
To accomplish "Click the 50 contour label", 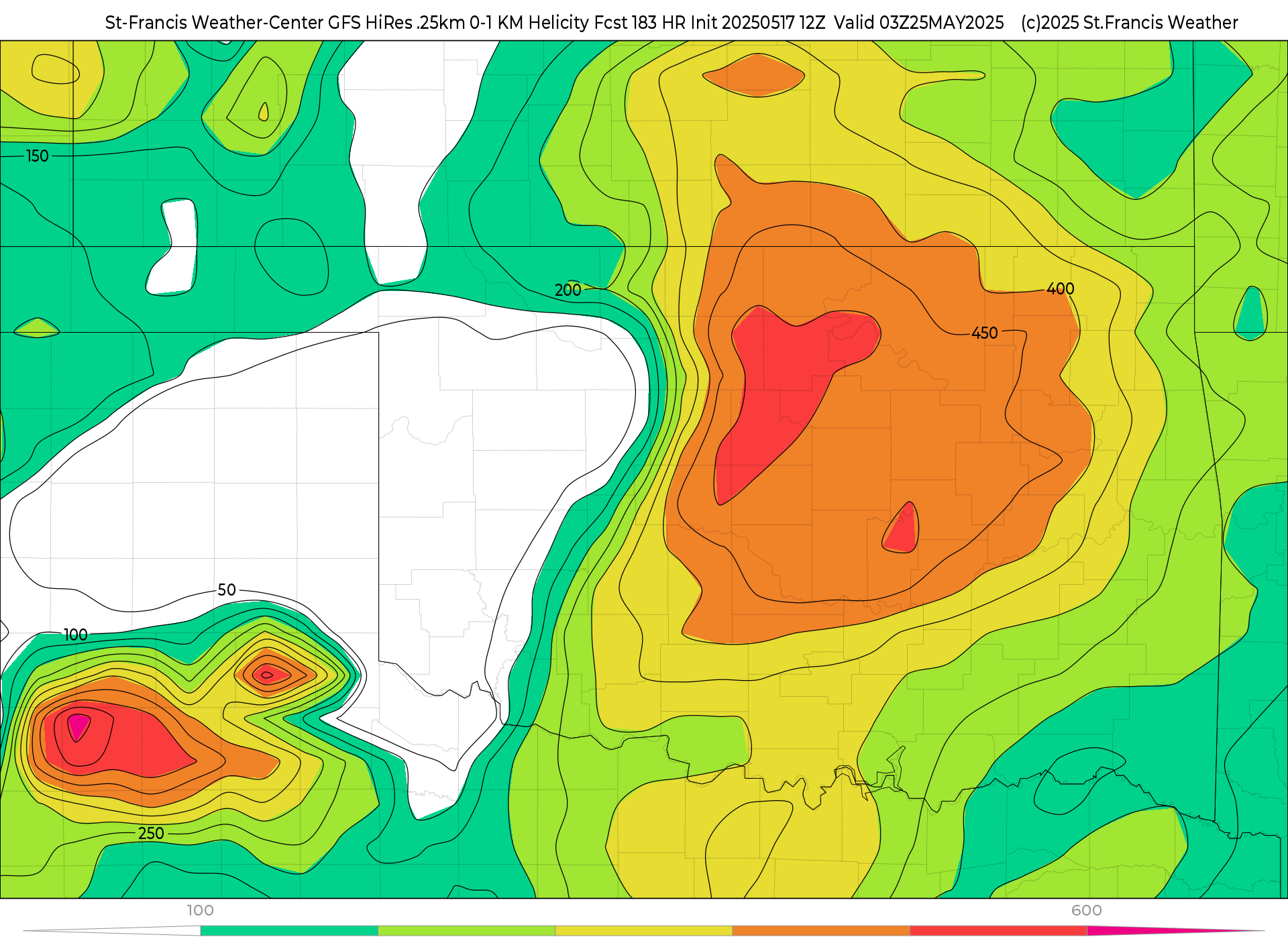I will click(227, 590).
